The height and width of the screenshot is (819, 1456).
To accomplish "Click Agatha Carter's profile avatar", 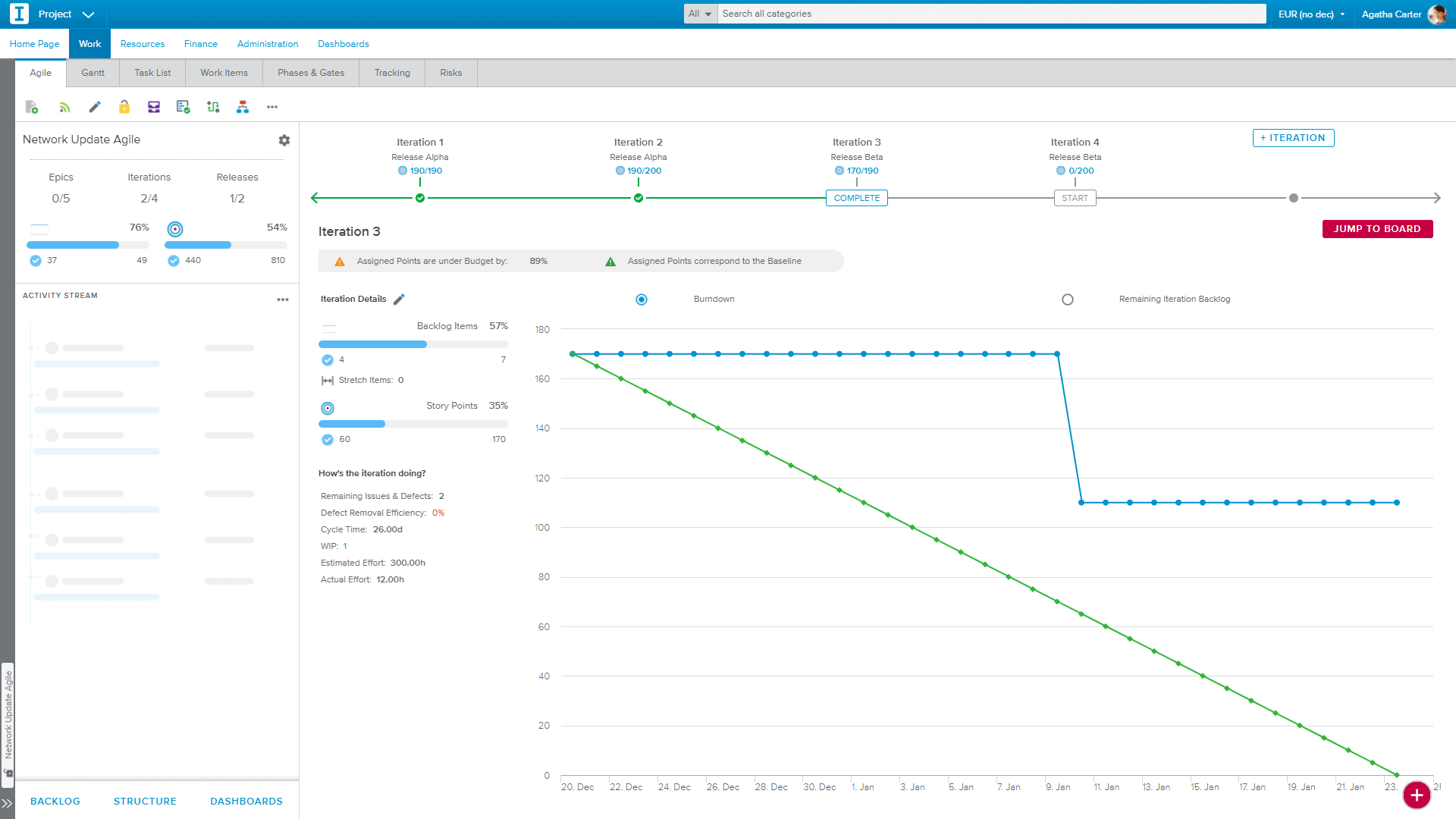I will [1436, 14].
